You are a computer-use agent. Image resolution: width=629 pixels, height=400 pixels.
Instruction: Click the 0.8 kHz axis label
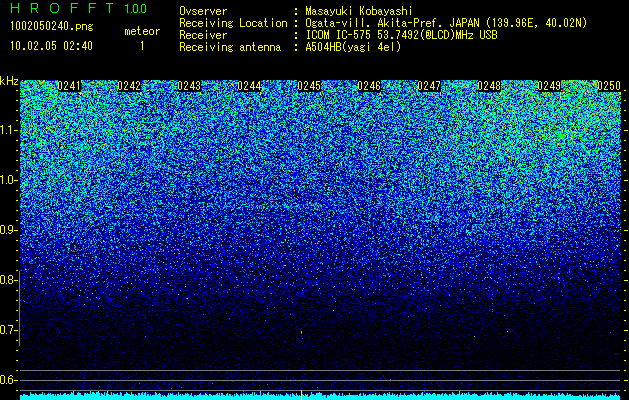pyautogui.click(x=7, y=280)
